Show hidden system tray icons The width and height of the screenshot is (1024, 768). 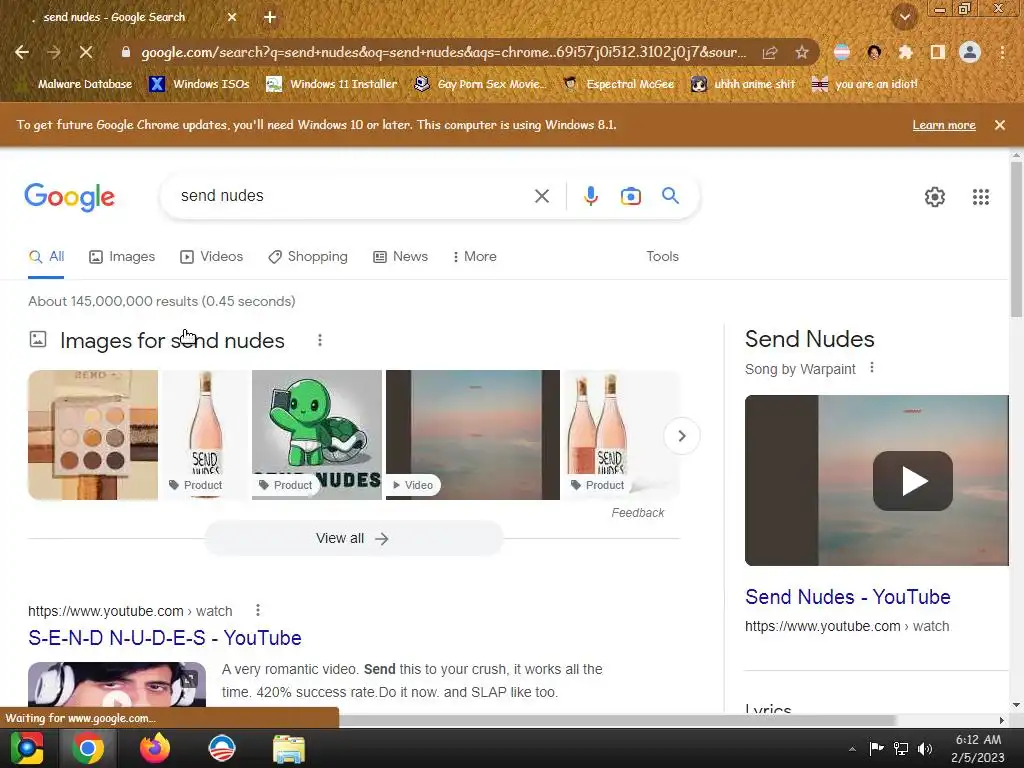(852, 749)
